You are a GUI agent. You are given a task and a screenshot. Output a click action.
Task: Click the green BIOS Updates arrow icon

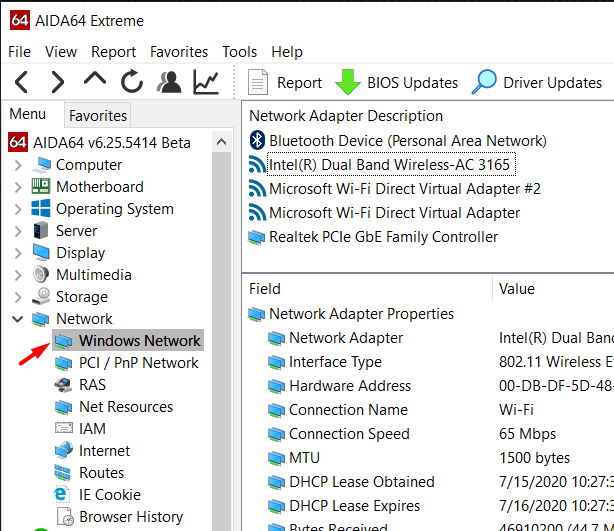click(348, 82)
